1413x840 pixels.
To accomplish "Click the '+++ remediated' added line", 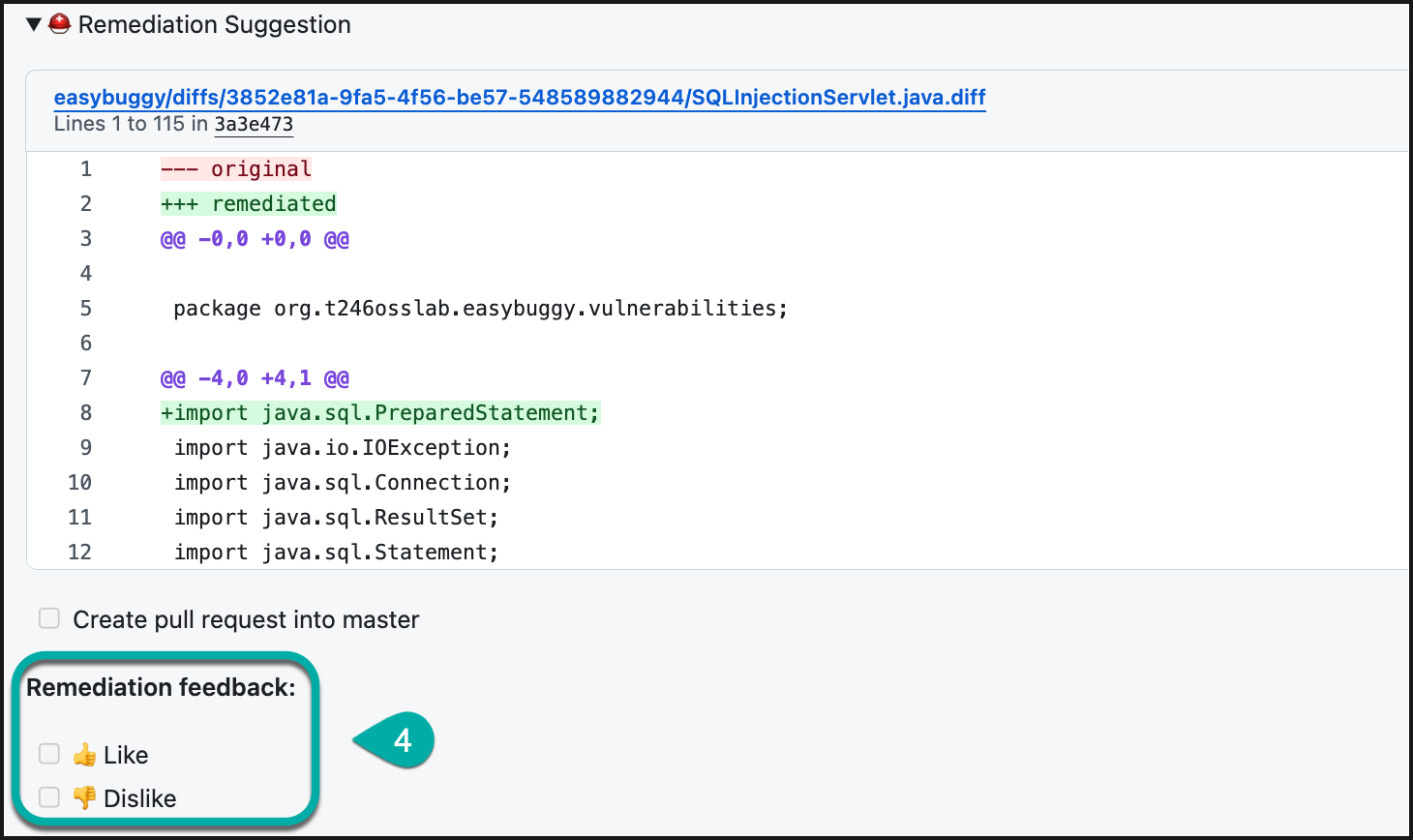I will coord(249,204).
